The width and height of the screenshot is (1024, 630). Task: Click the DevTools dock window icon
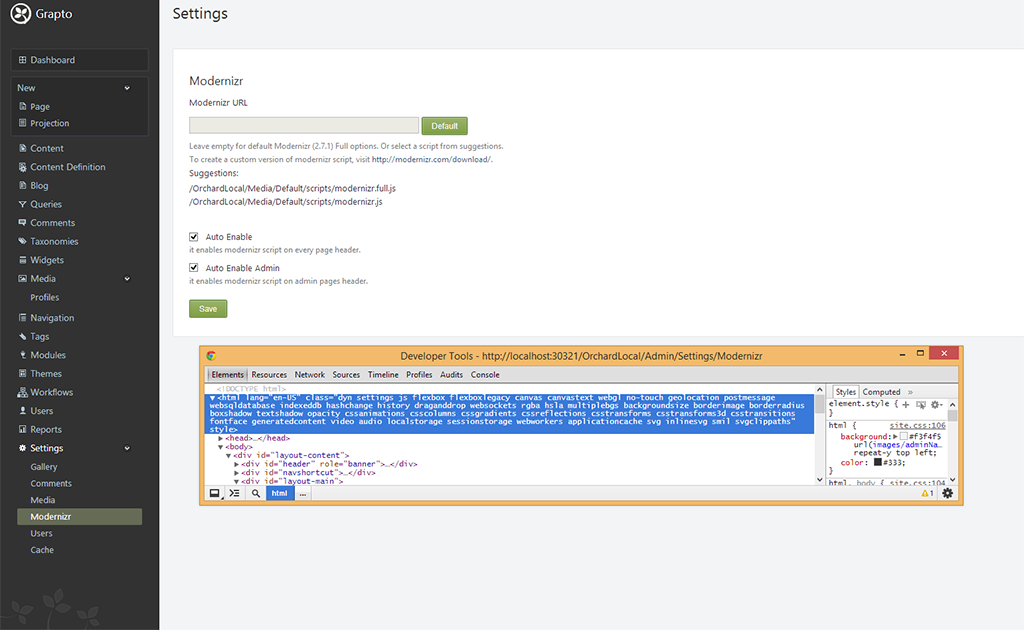coord(214,494)
